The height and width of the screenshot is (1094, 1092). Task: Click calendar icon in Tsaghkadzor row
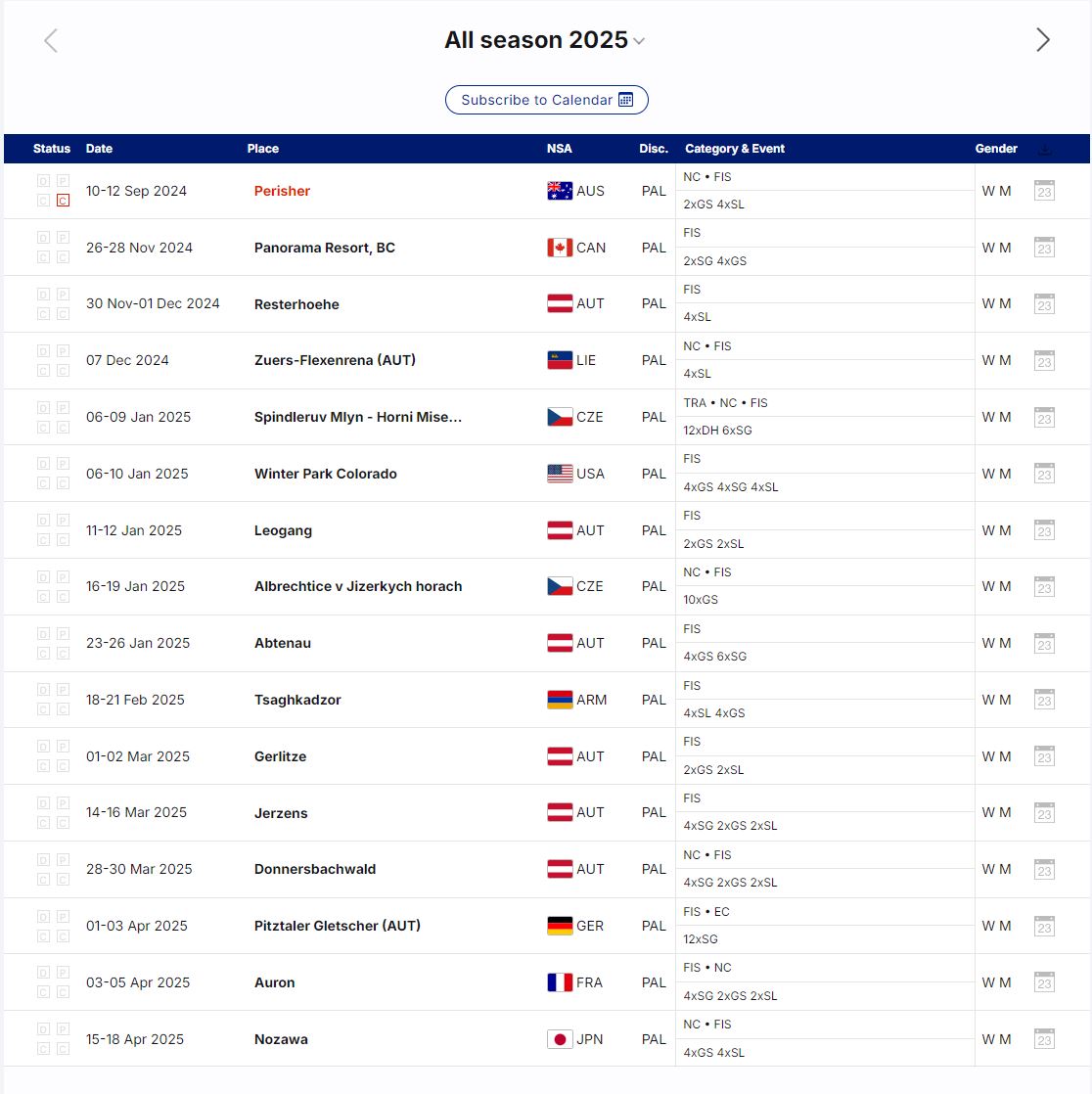click(1044, 700)
